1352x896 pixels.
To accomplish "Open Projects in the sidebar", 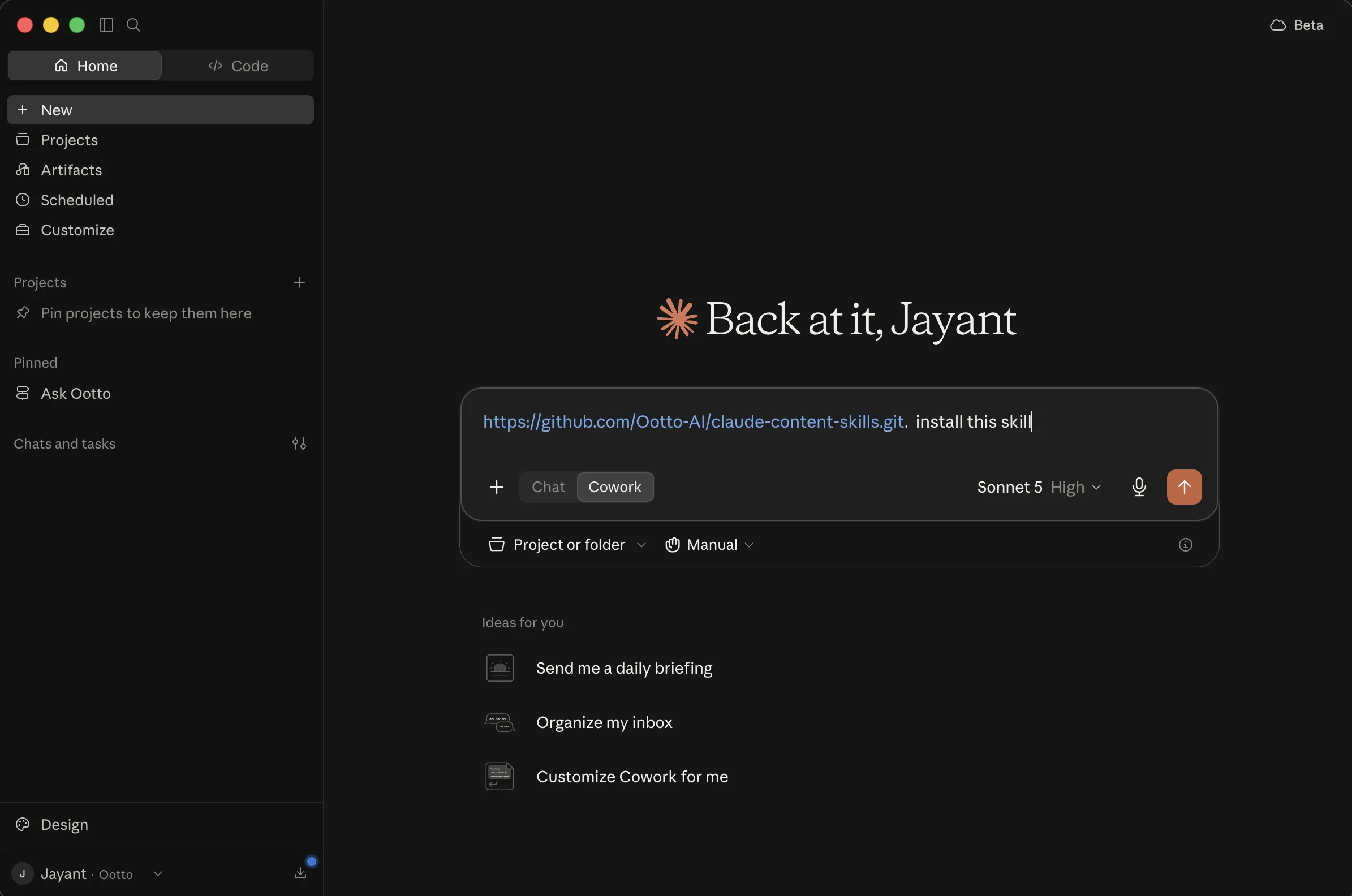I will point(160,140).
